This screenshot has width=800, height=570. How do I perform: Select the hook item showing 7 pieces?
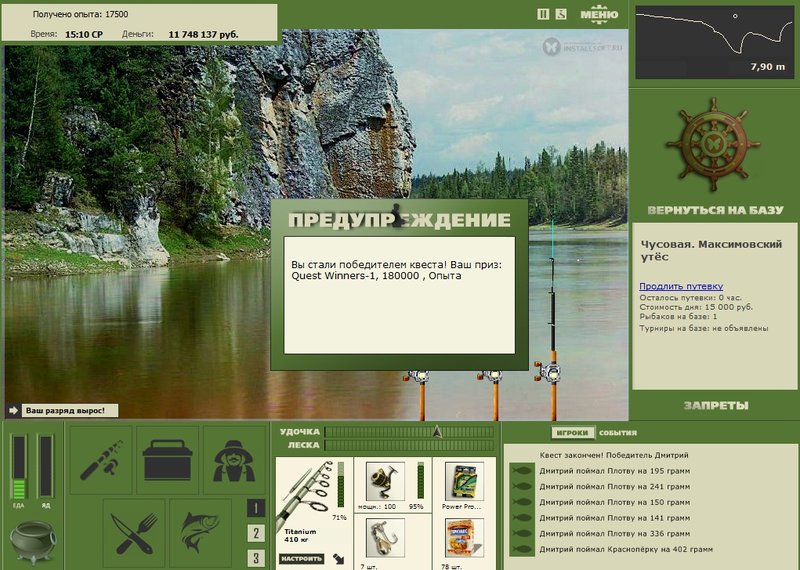click(x=385, y=538)
